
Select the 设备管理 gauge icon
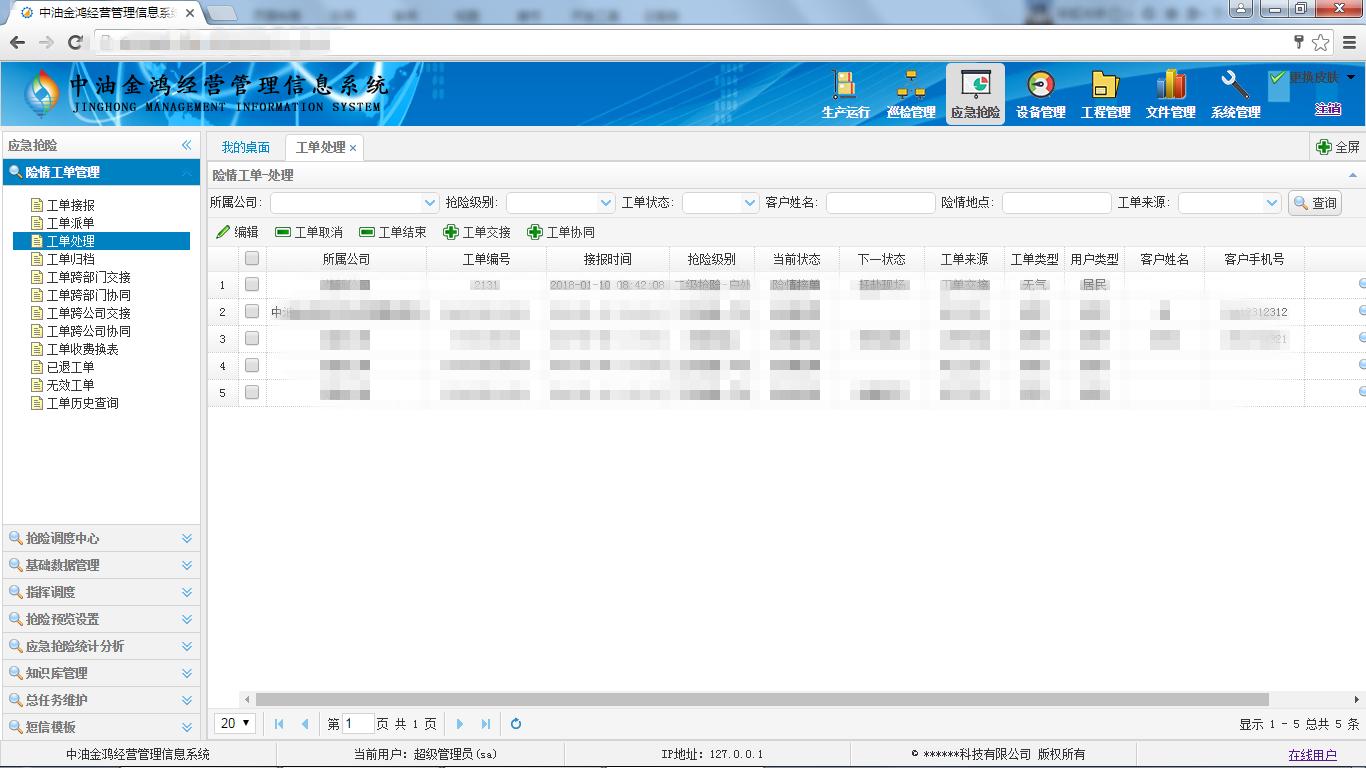click(x=1040, y=86)
